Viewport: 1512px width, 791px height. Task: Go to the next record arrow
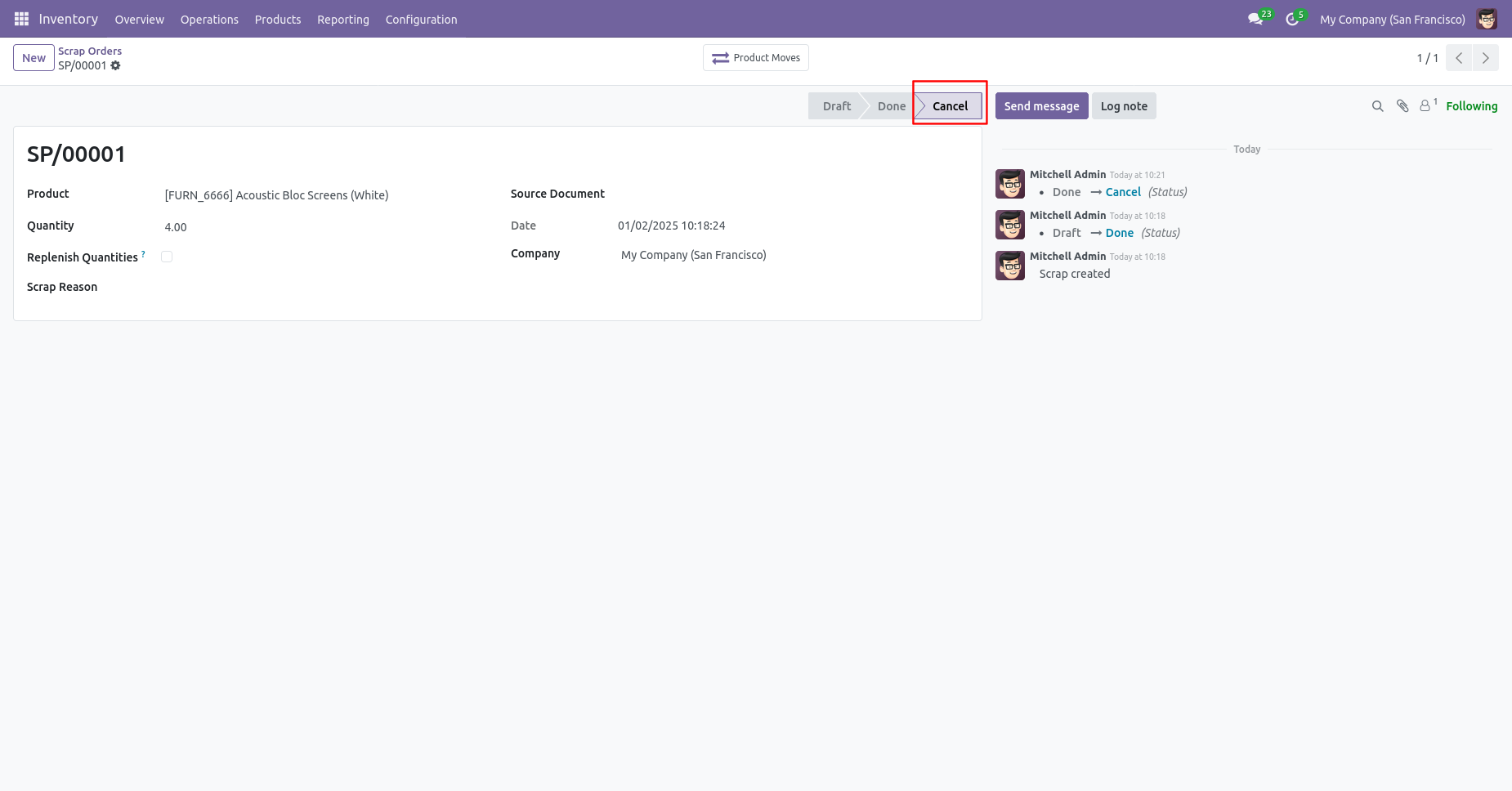click(x=1486, y=58)
